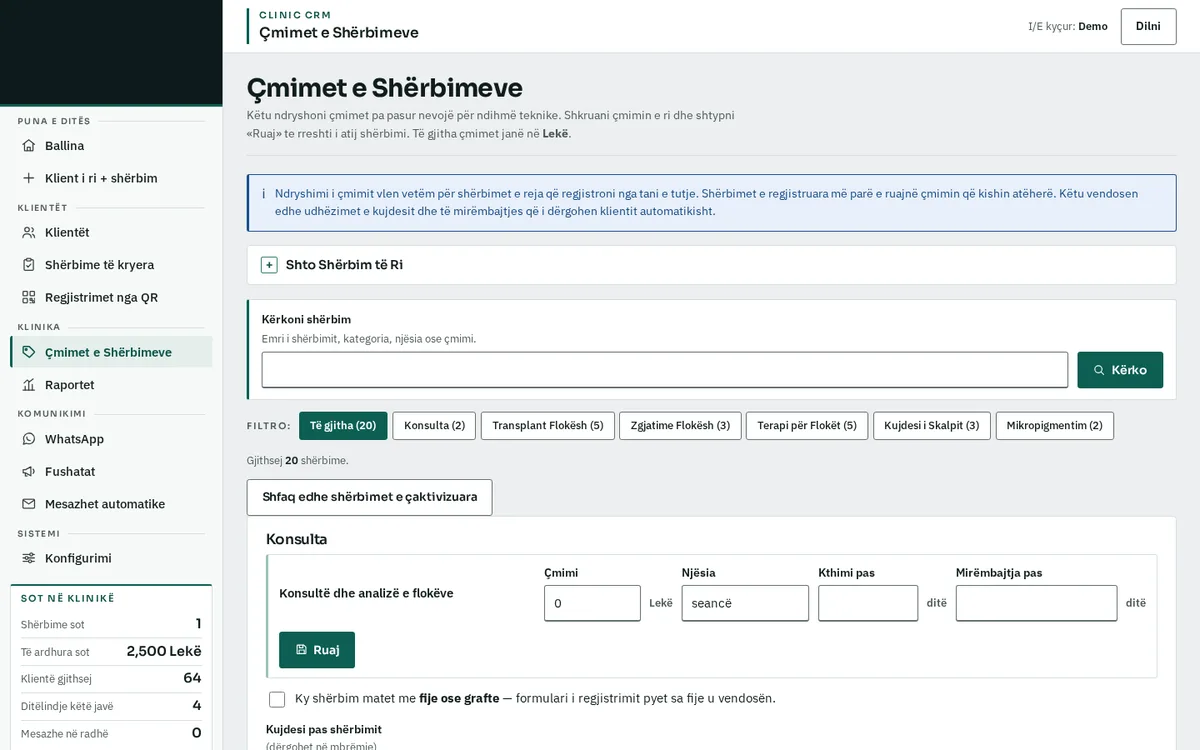Click price tag icon beside Çmimet e Shërbimeve
This screenshot has width=1200, height=750.
[28, 352]
